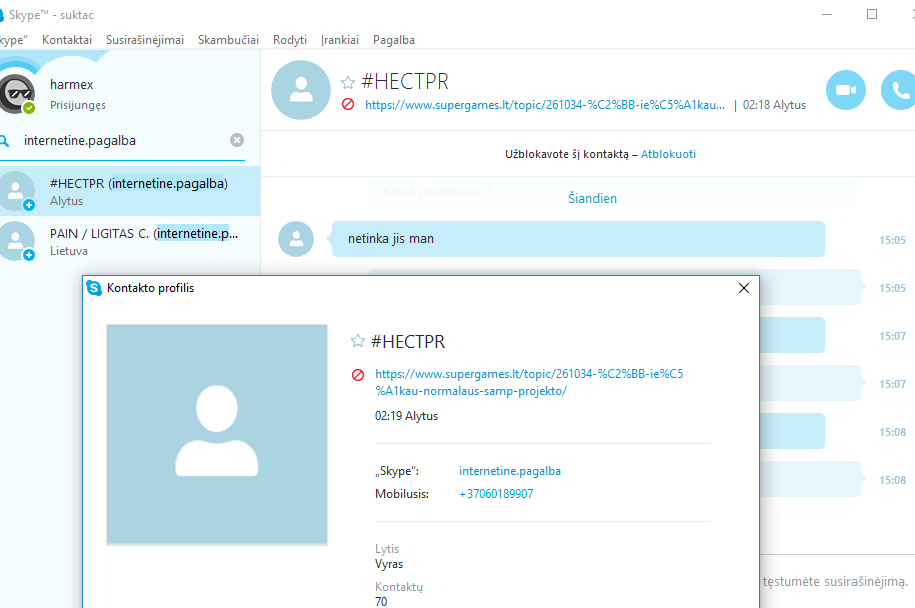Open the Susirašinėjimai menu

tap(145, 40)
